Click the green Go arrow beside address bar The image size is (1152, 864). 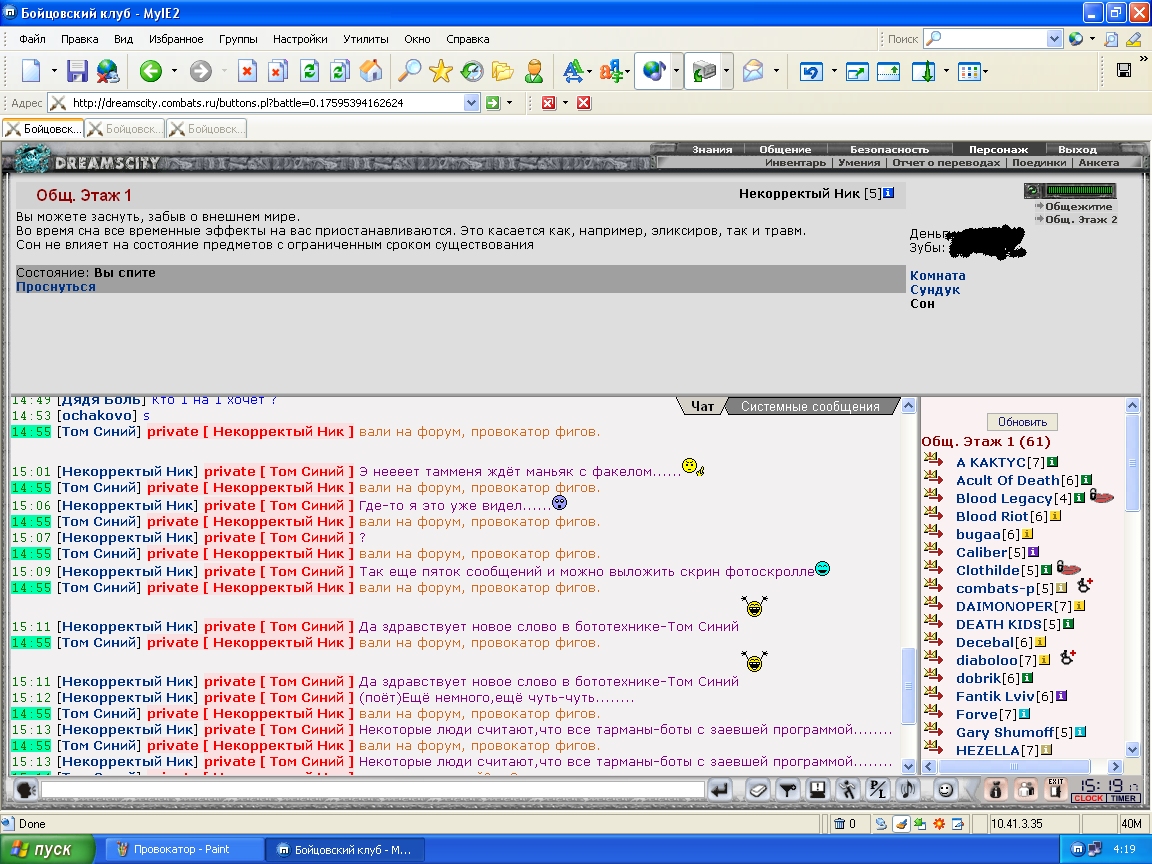493,103
